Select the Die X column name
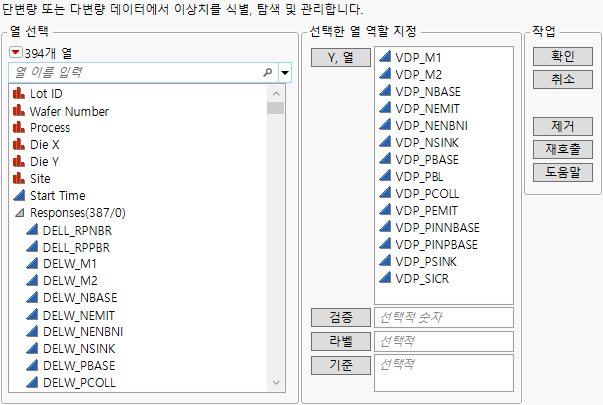 point(45,145)
